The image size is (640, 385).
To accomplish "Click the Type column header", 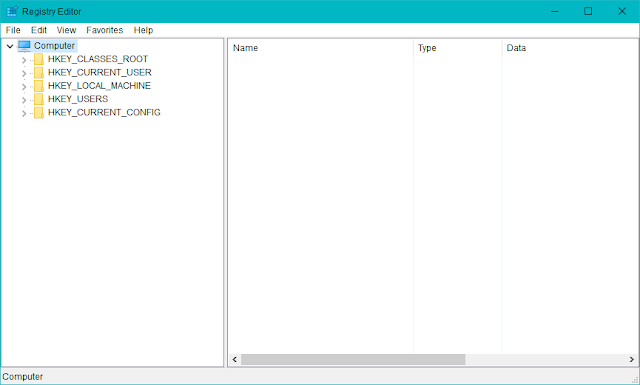I will click(x=458, y=48).
